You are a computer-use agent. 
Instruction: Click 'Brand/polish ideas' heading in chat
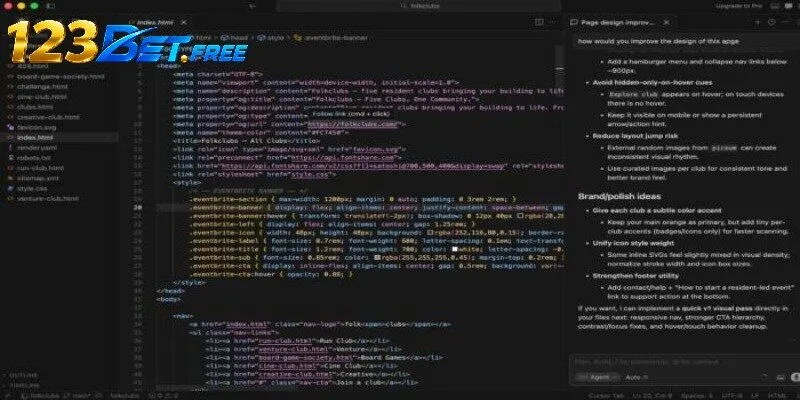tap(619, 196)
